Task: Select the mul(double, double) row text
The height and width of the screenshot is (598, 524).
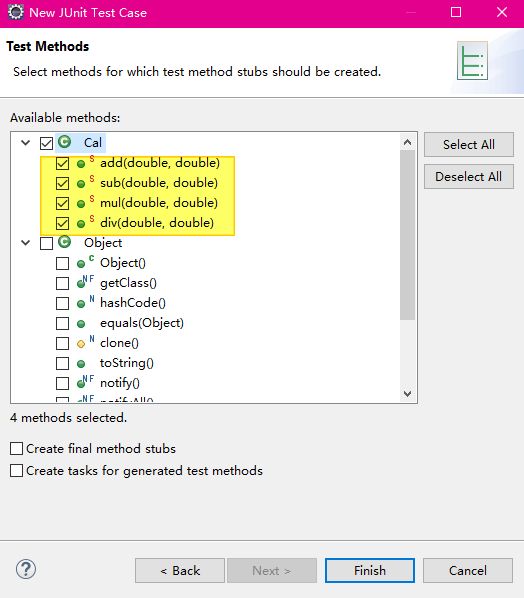Action: click(x=159, y=203)
